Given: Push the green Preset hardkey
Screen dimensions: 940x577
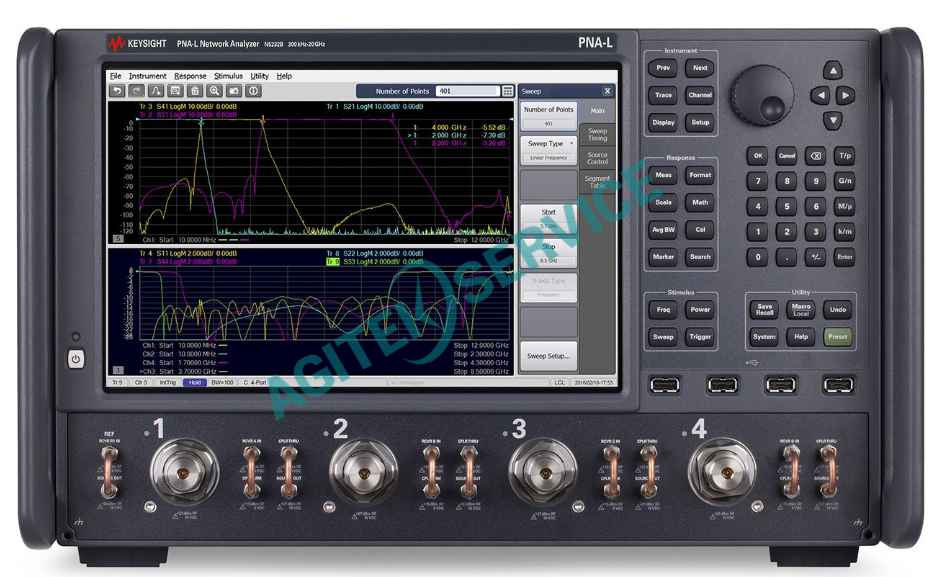Looking at the screenshot, I should pyautogui.click(x=837, y=336).
